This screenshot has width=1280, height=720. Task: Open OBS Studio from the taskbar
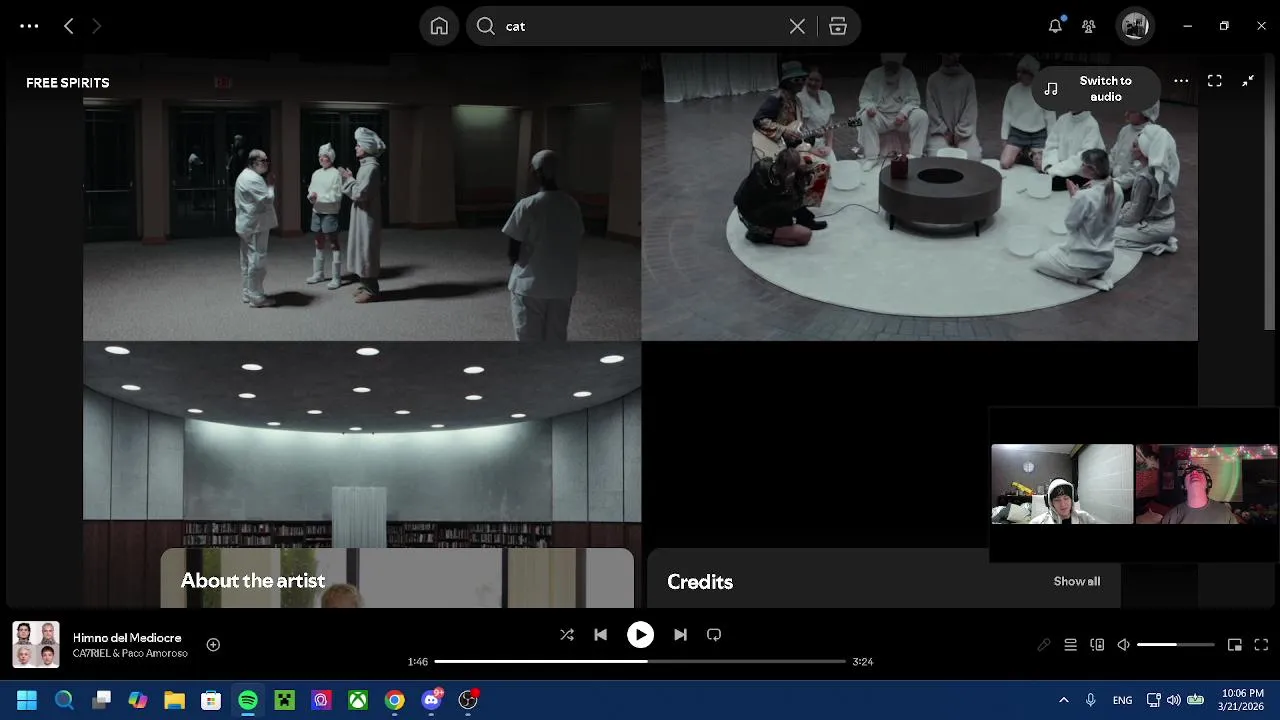coord(468,700)
